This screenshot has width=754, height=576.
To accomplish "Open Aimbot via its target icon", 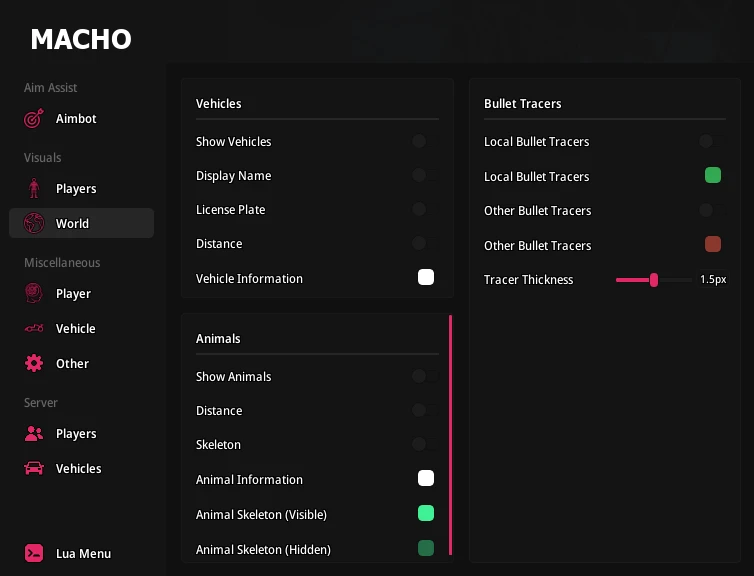I will tap(34, 118).
